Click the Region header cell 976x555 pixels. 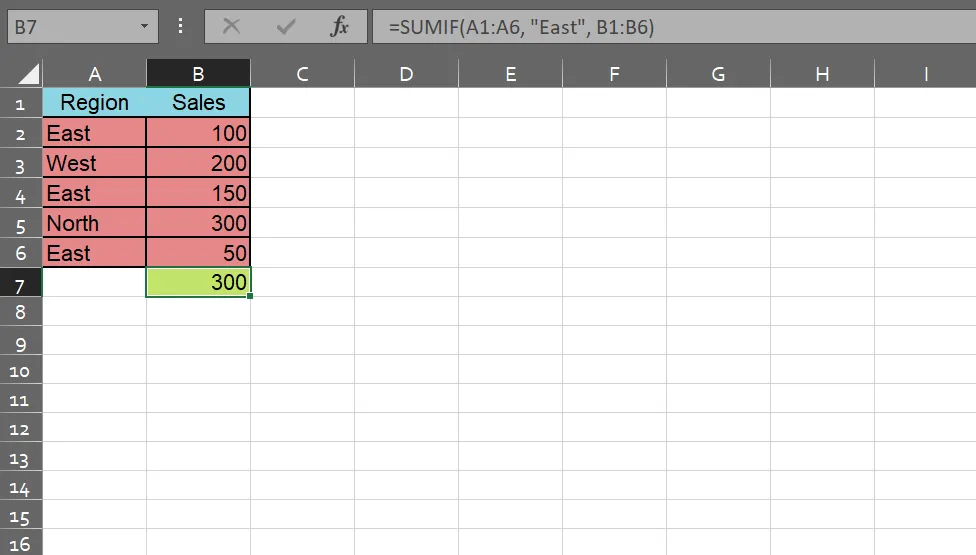click(x=95, y=102)
